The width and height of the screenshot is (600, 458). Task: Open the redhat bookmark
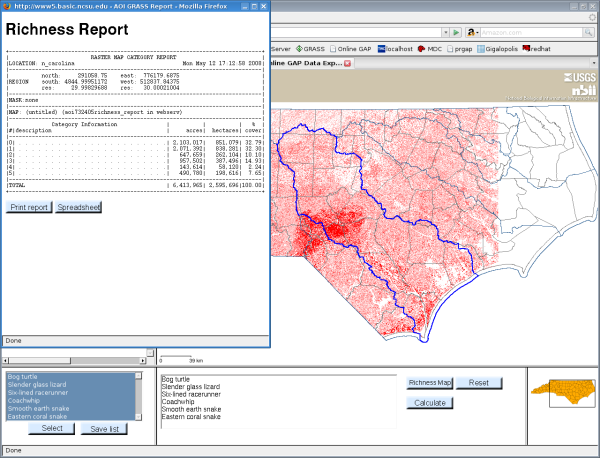point(536,49)
